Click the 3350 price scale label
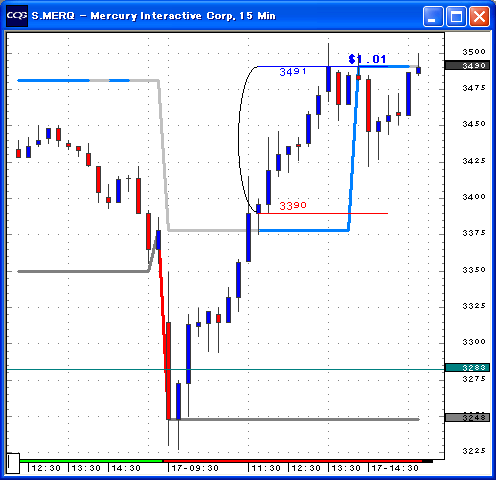The width and height of the screenshot is (496, 480). point(474,270)
